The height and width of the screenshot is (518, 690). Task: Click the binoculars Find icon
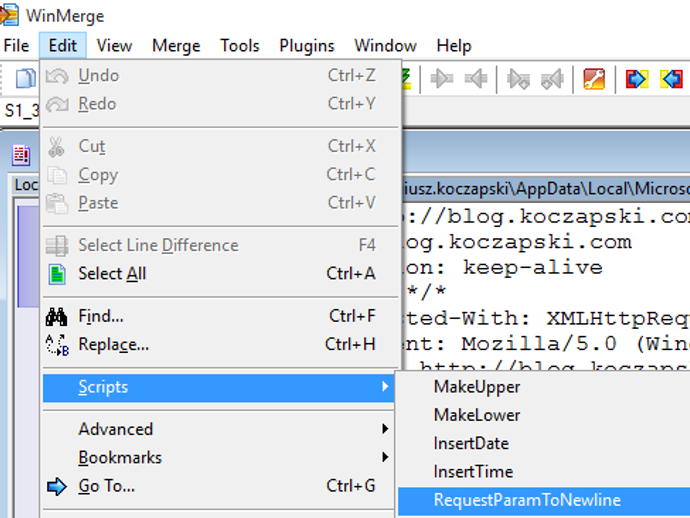tap(56, 316)
